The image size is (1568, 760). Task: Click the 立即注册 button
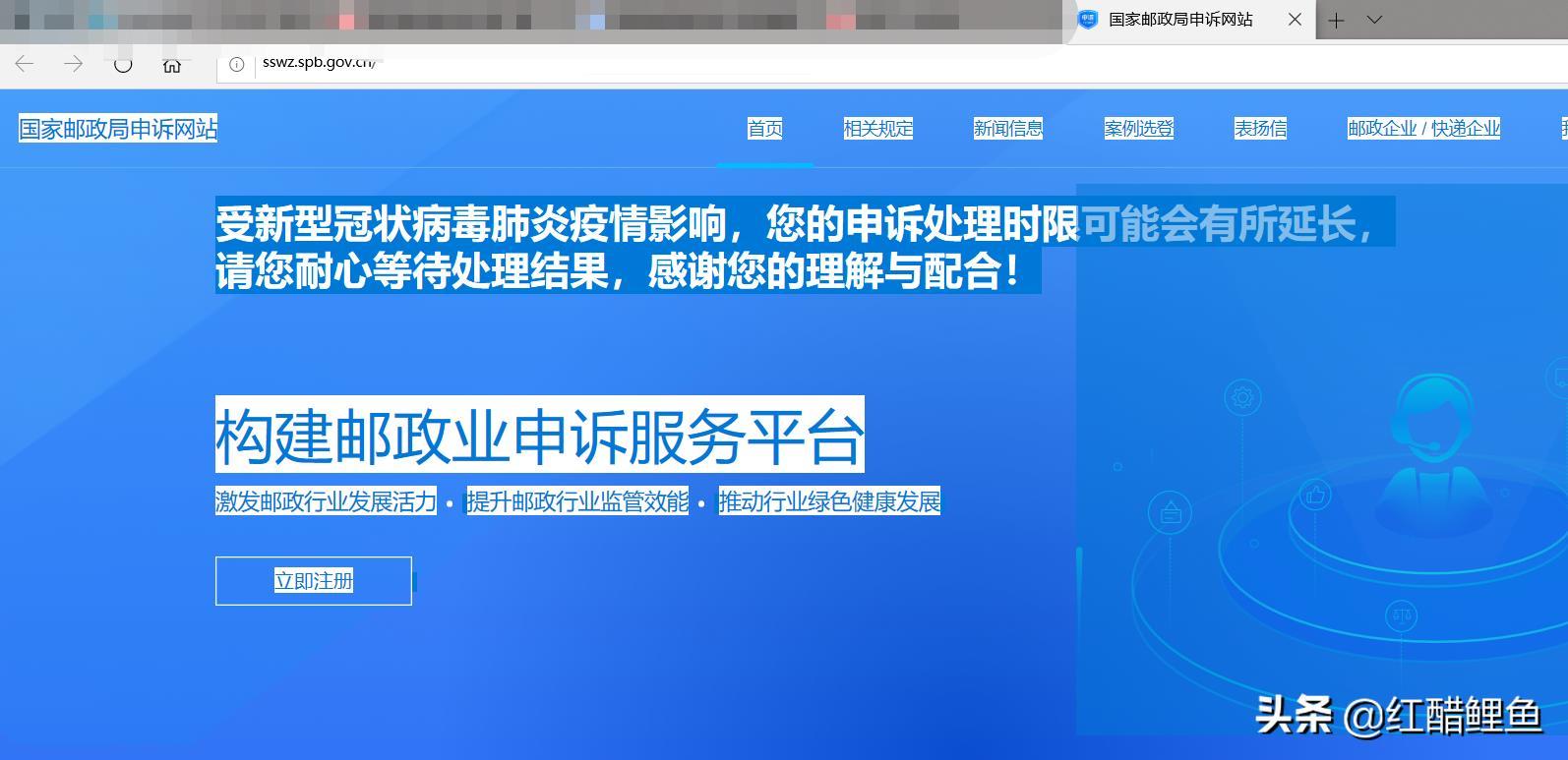314,581
